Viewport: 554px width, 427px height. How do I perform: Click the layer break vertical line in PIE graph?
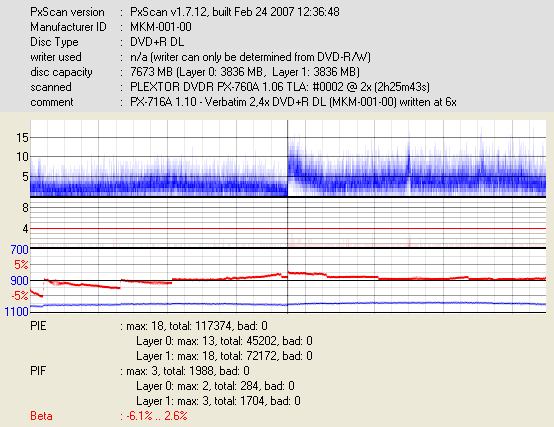287,158
